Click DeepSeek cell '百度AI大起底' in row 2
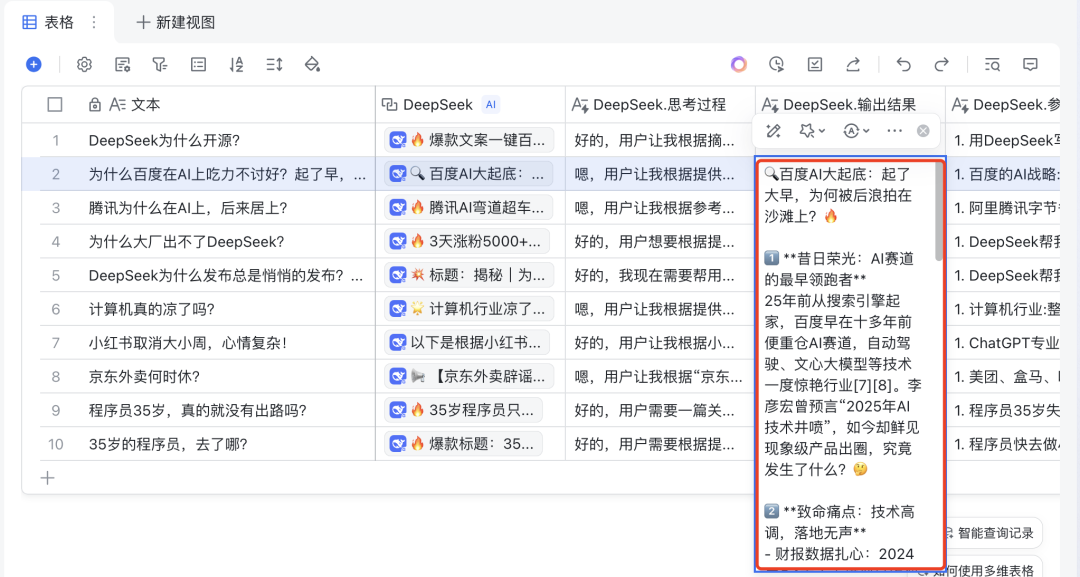1080x577 pixels. [x=469, y=174]
